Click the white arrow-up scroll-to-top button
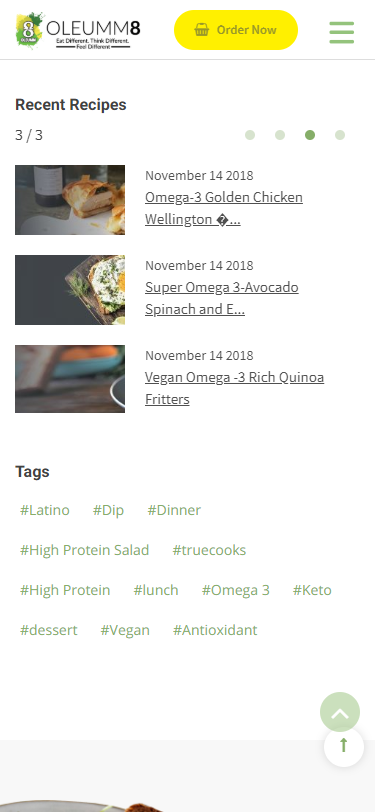375x812 pixels. coord(344,746)
